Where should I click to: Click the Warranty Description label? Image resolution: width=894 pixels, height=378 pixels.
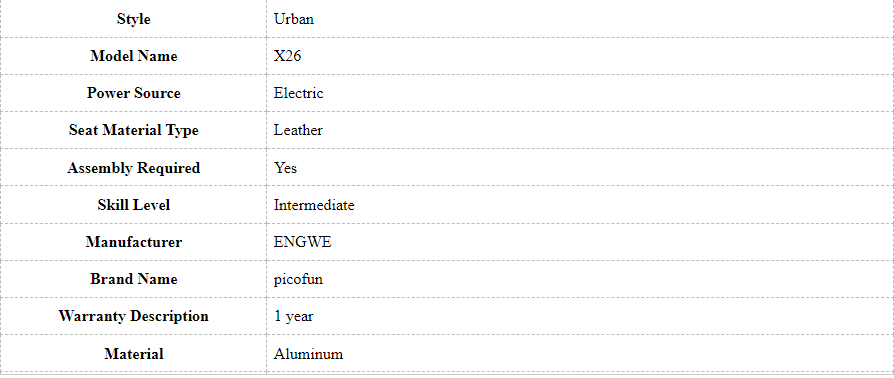tap(133, 316)
